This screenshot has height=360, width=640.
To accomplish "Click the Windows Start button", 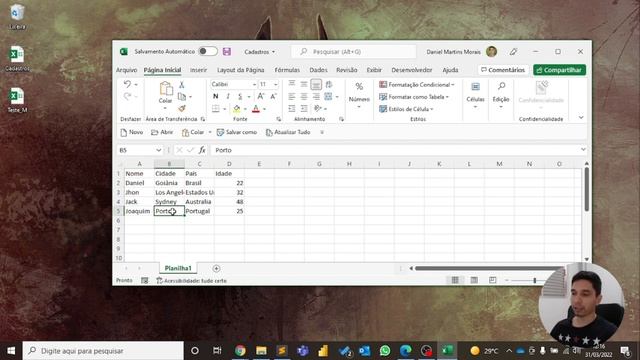I will point(11,351).
